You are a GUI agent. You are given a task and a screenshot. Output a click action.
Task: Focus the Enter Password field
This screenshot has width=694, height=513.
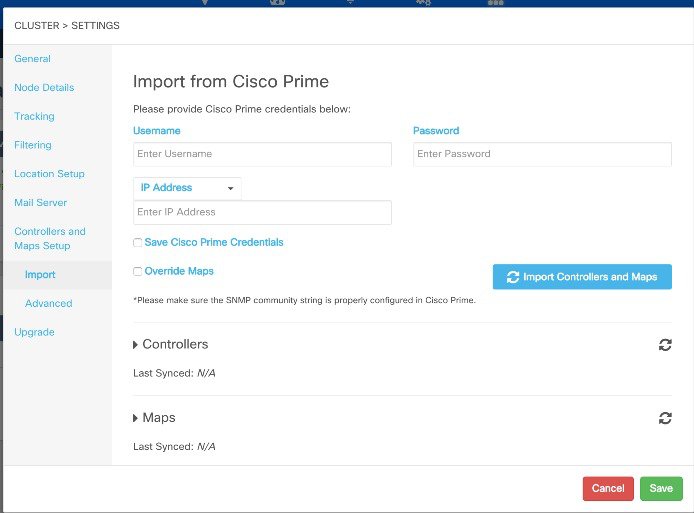pos(542,154)
